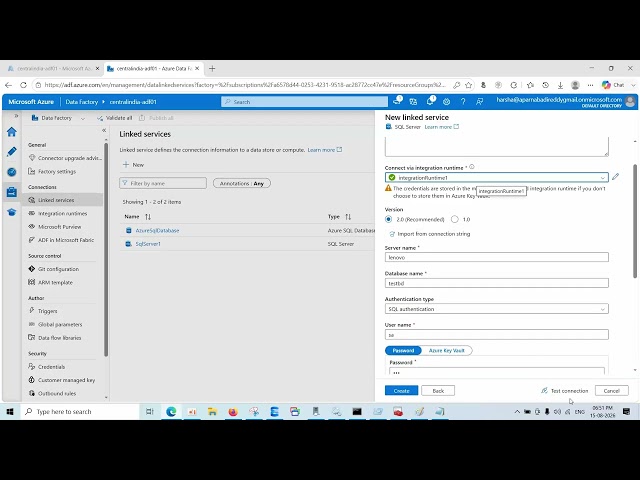The width and height of the screenshot is (640, 480).
Task: Focus the Filter by name box
Action: pos(163,183)
